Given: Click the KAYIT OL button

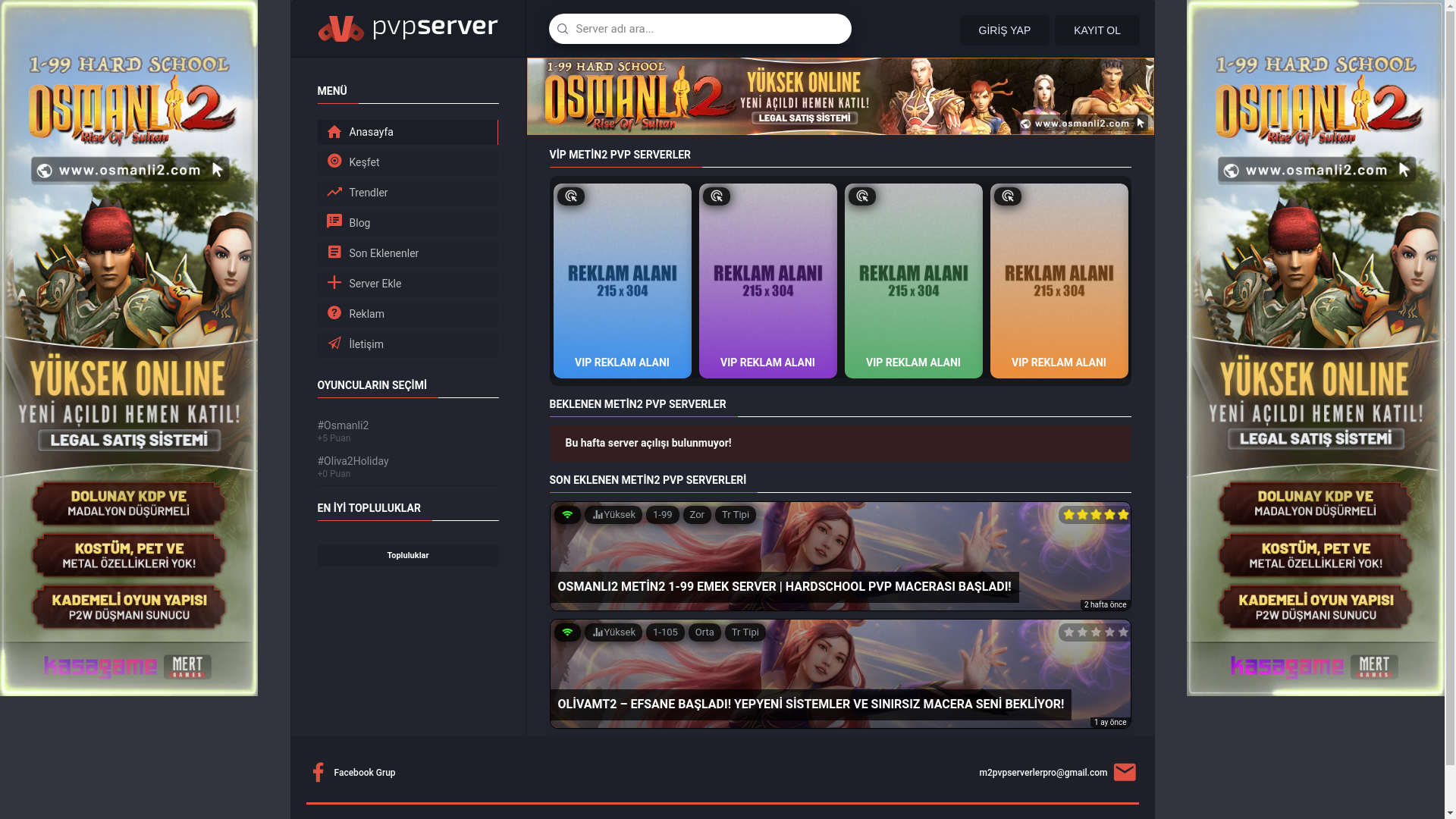Looking at the screenshot, I should click(1097, 30).
